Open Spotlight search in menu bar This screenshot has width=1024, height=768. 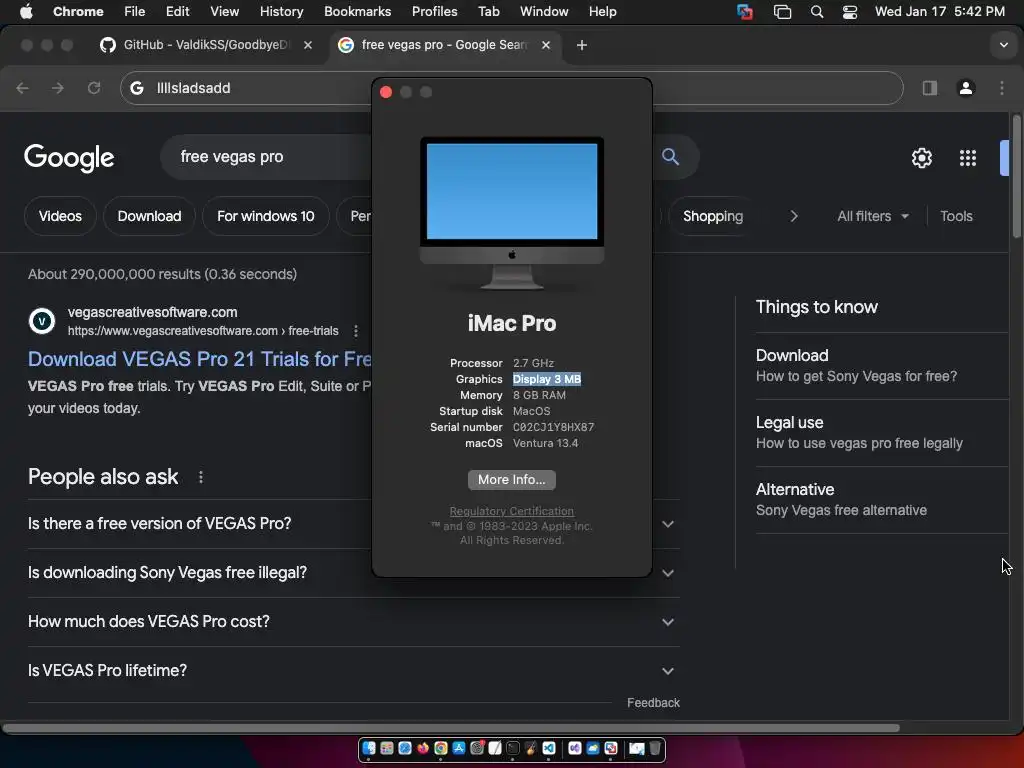point(816,12)
